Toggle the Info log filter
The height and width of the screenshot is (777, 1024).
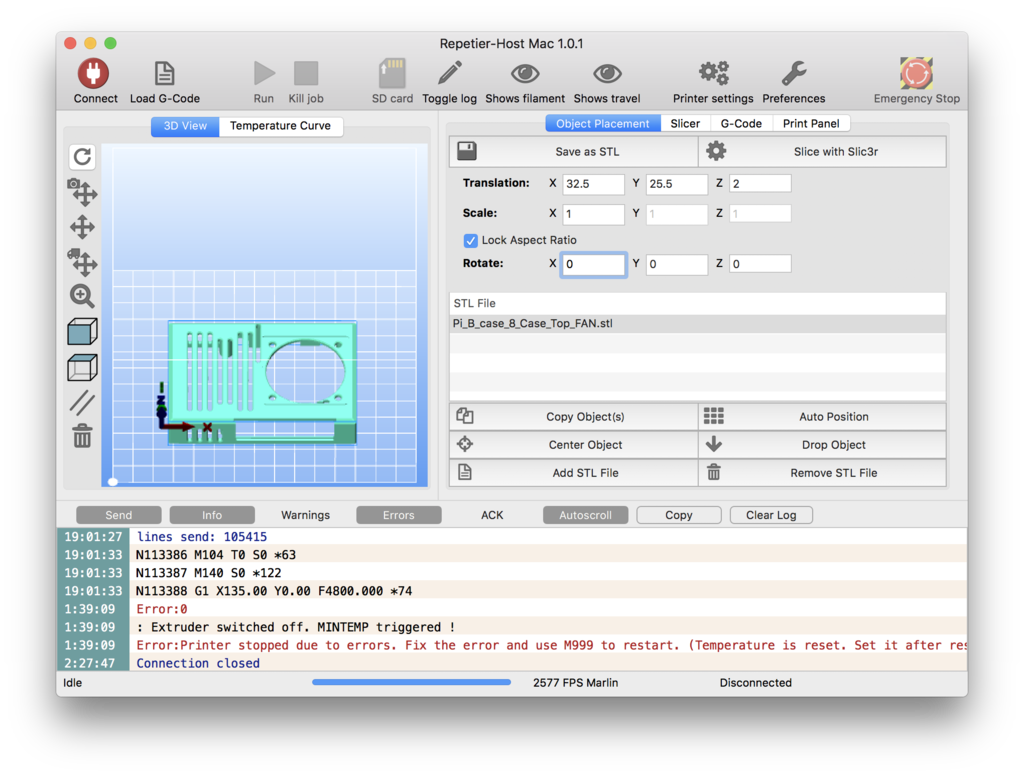click(x=212, y=515)
